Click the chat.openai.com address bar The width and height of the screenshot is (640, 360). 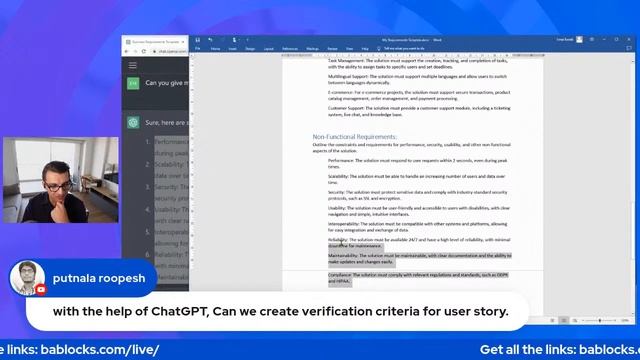coord(170,51)
